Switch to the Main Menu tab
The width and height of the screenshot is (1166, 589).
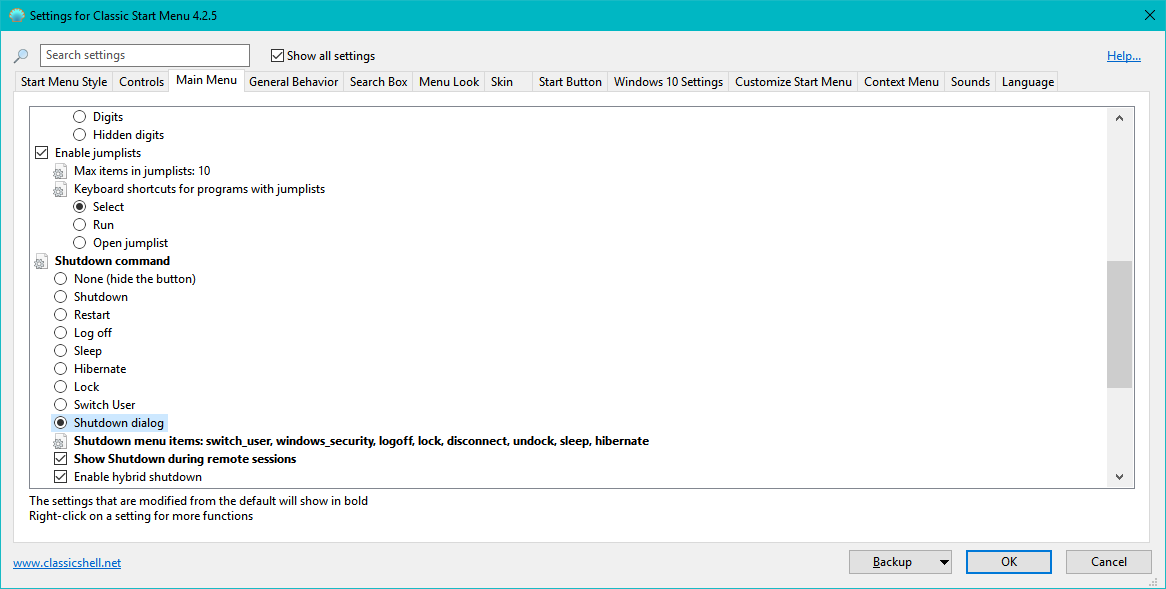(206, 80)
